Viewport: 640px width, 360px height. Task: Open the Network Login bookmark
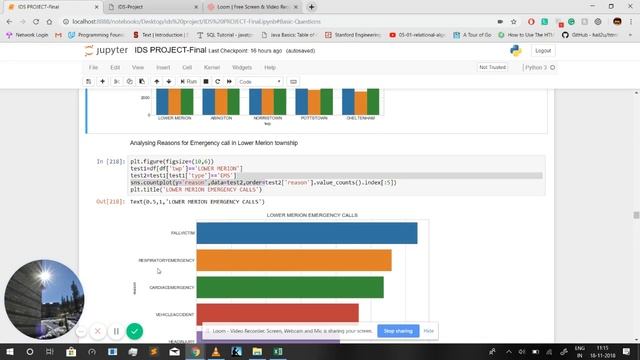[x=27, y=35]
